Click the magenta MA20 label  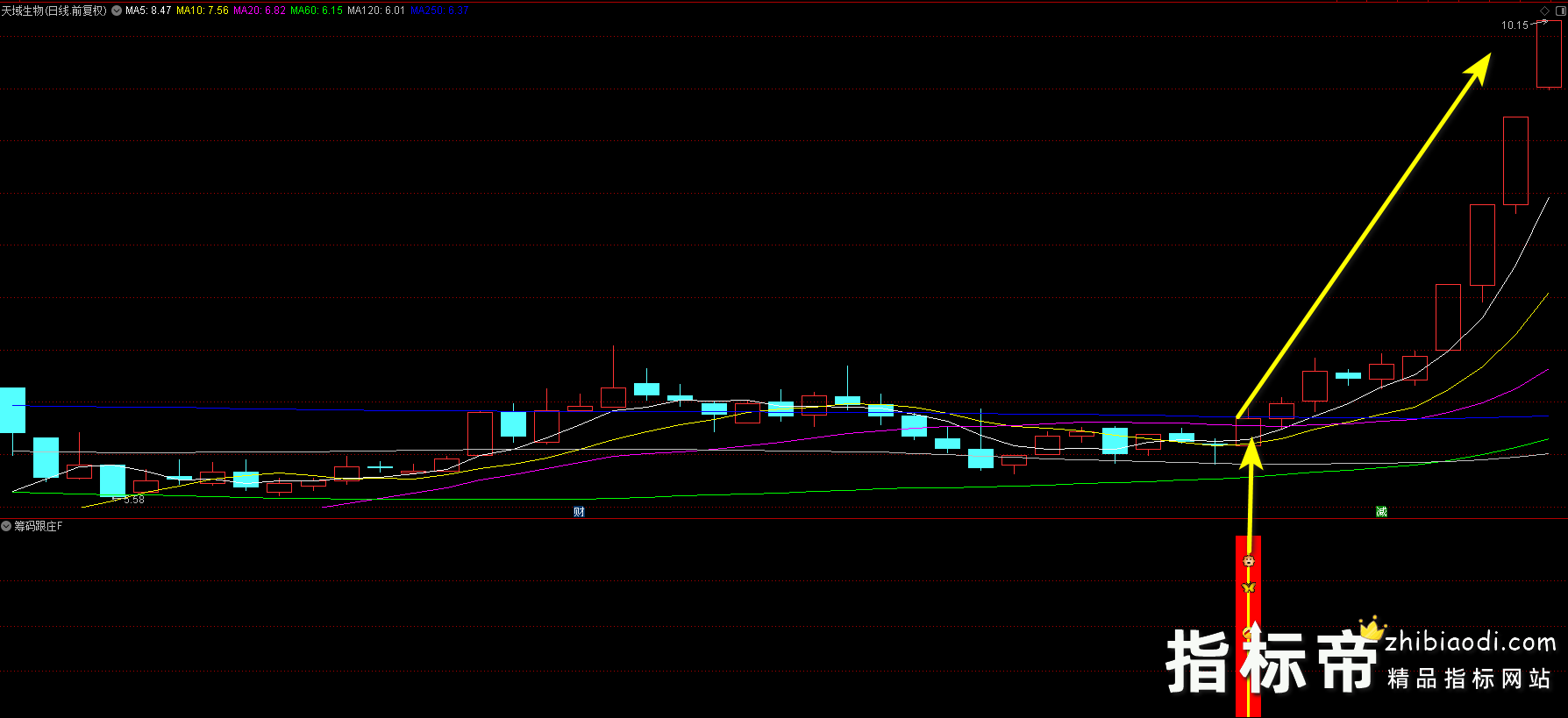[260, 11]
